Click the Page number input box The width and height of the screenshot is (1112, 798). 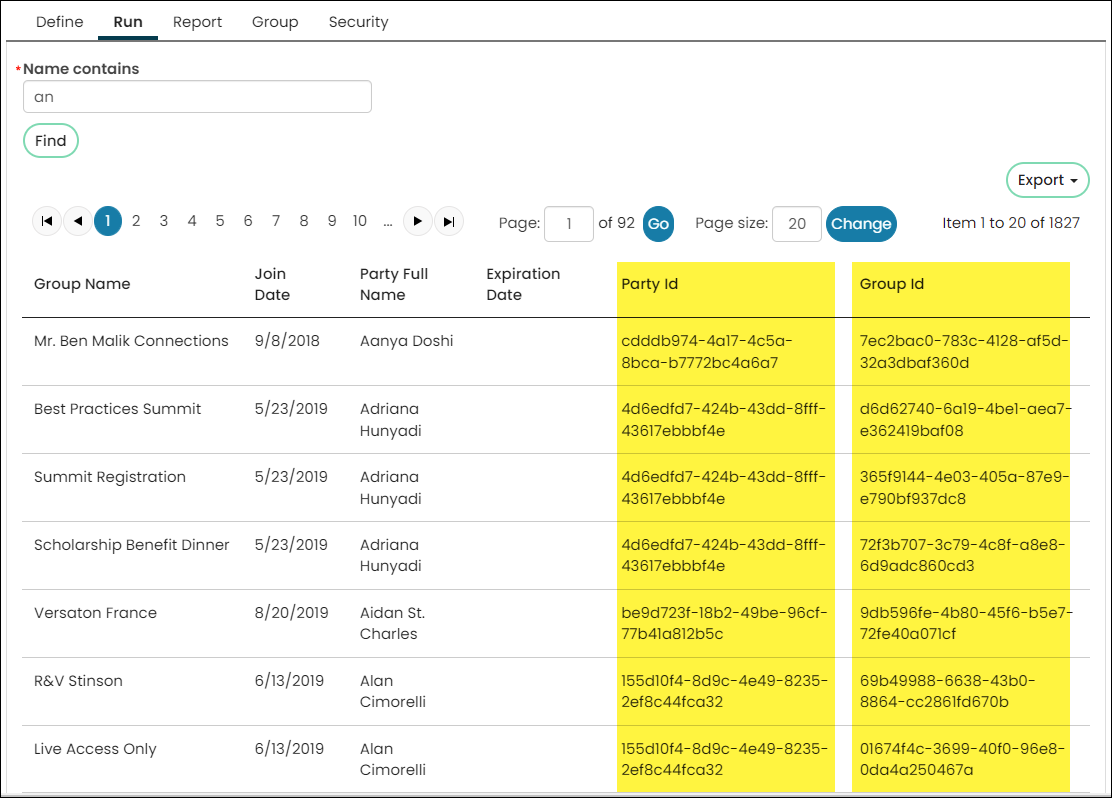point(569,223)
